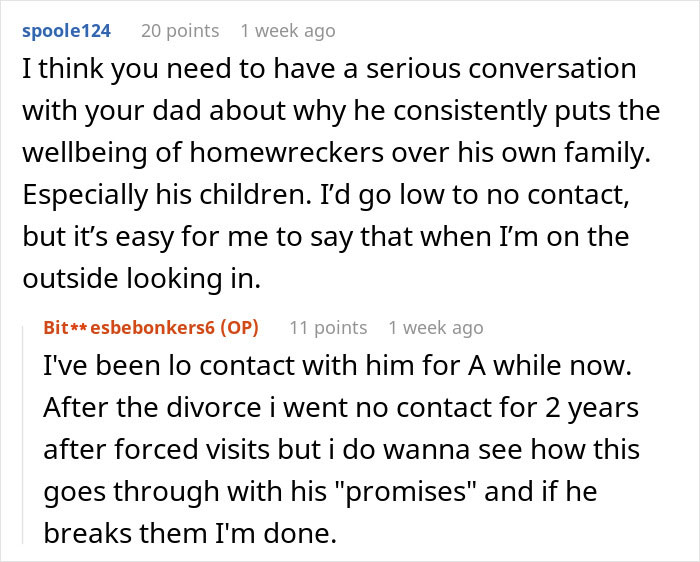Click the phrase "After the divorce" in the reply
This screenshot has width=700, height=562.
point(127,408)
